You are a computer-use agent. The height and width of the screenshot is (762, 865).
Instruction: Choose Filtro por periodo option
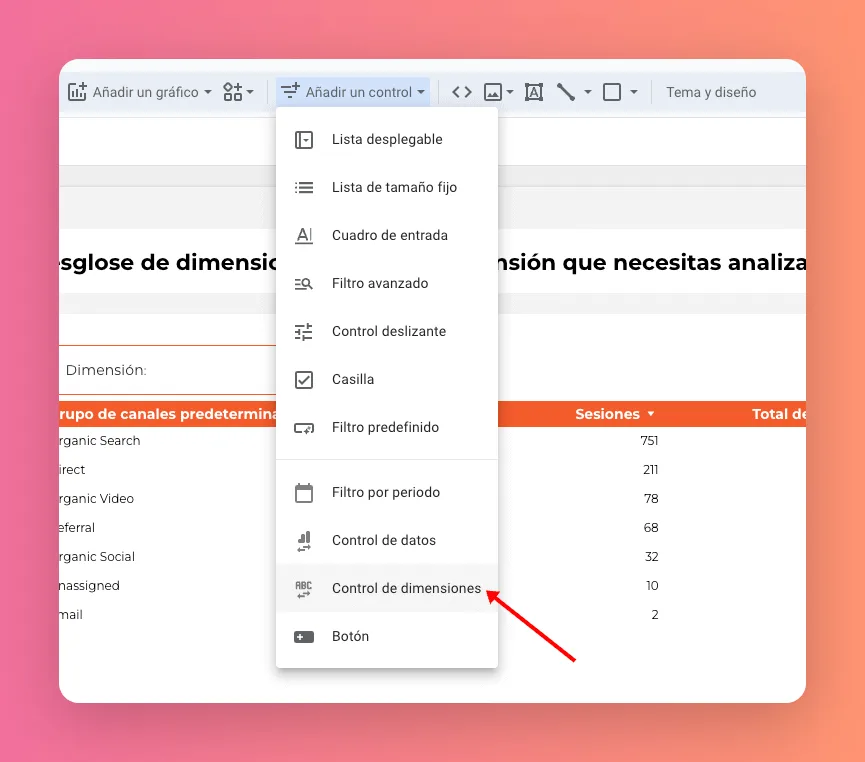[386, 493]
